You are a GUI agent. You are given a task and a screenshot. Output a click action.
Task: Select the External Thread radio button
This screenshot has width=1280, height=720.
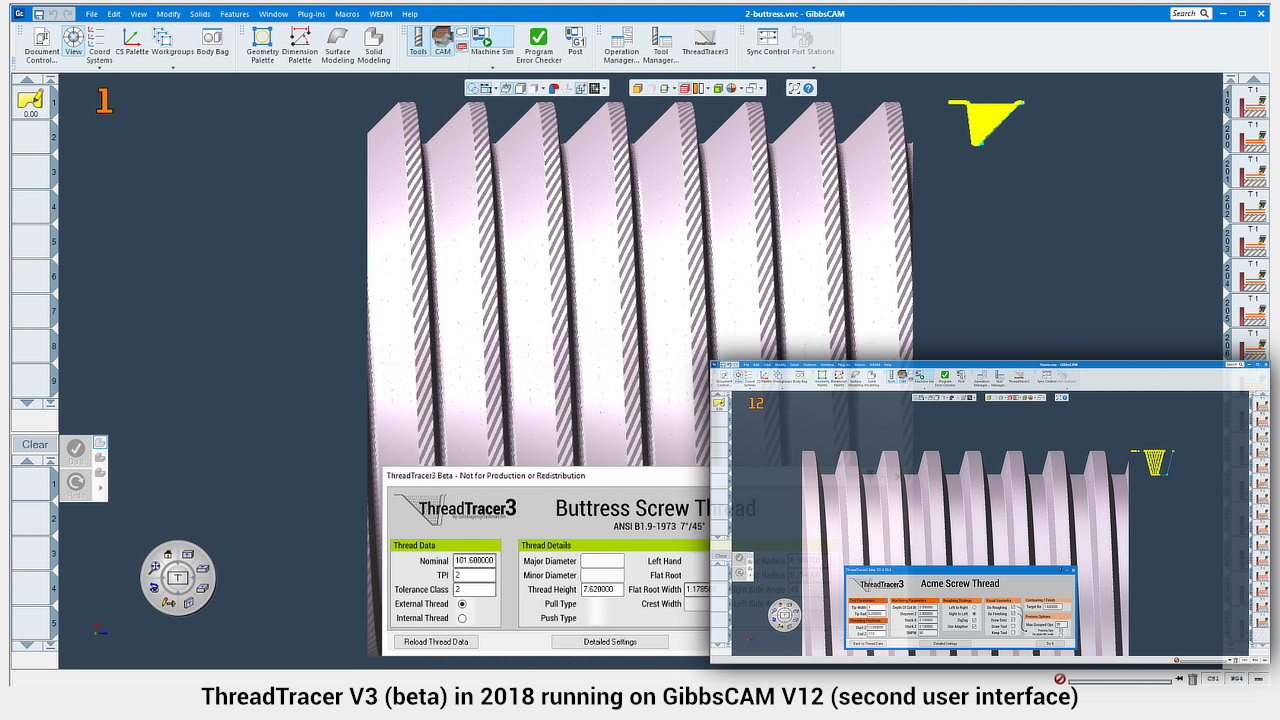point(462,604)
